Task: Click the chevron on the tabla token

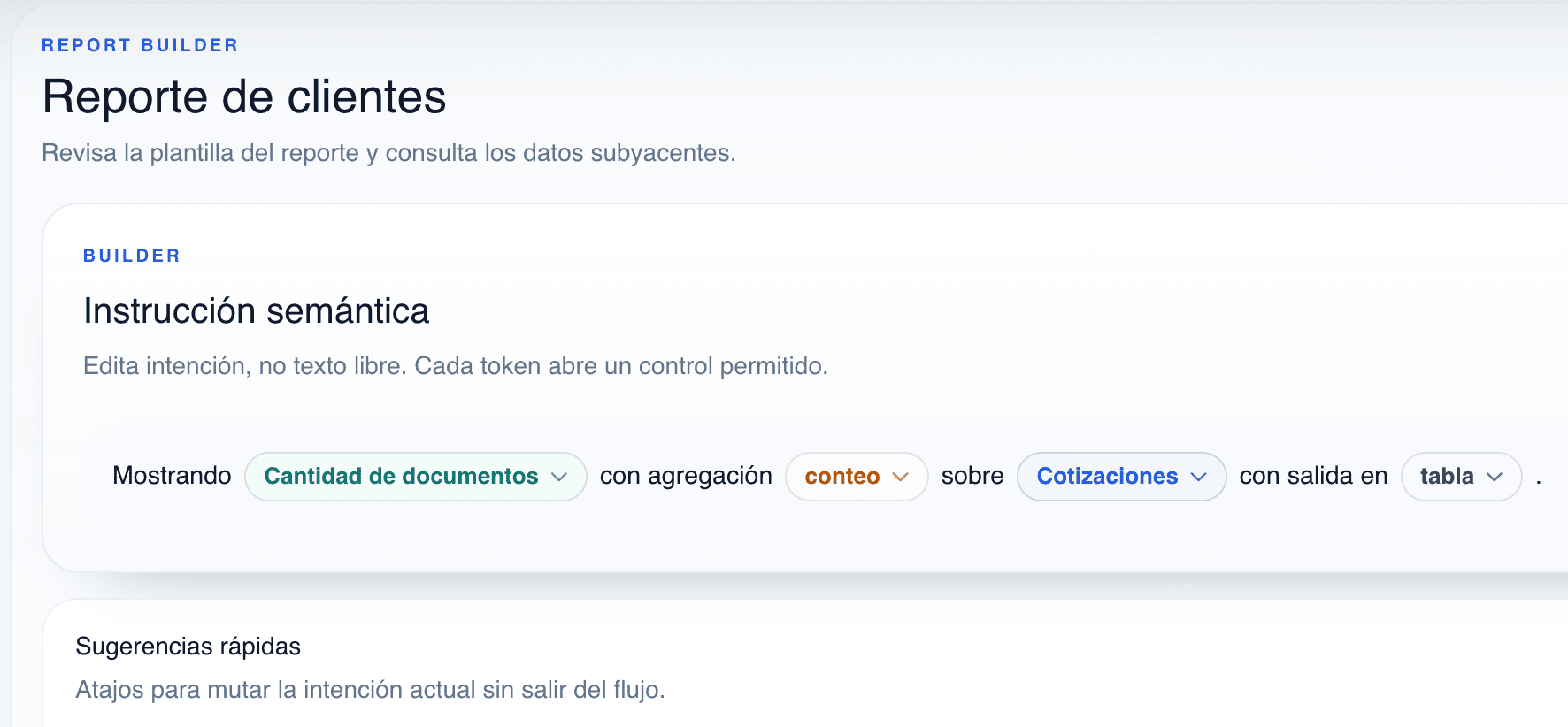Action: (1495, 477)
